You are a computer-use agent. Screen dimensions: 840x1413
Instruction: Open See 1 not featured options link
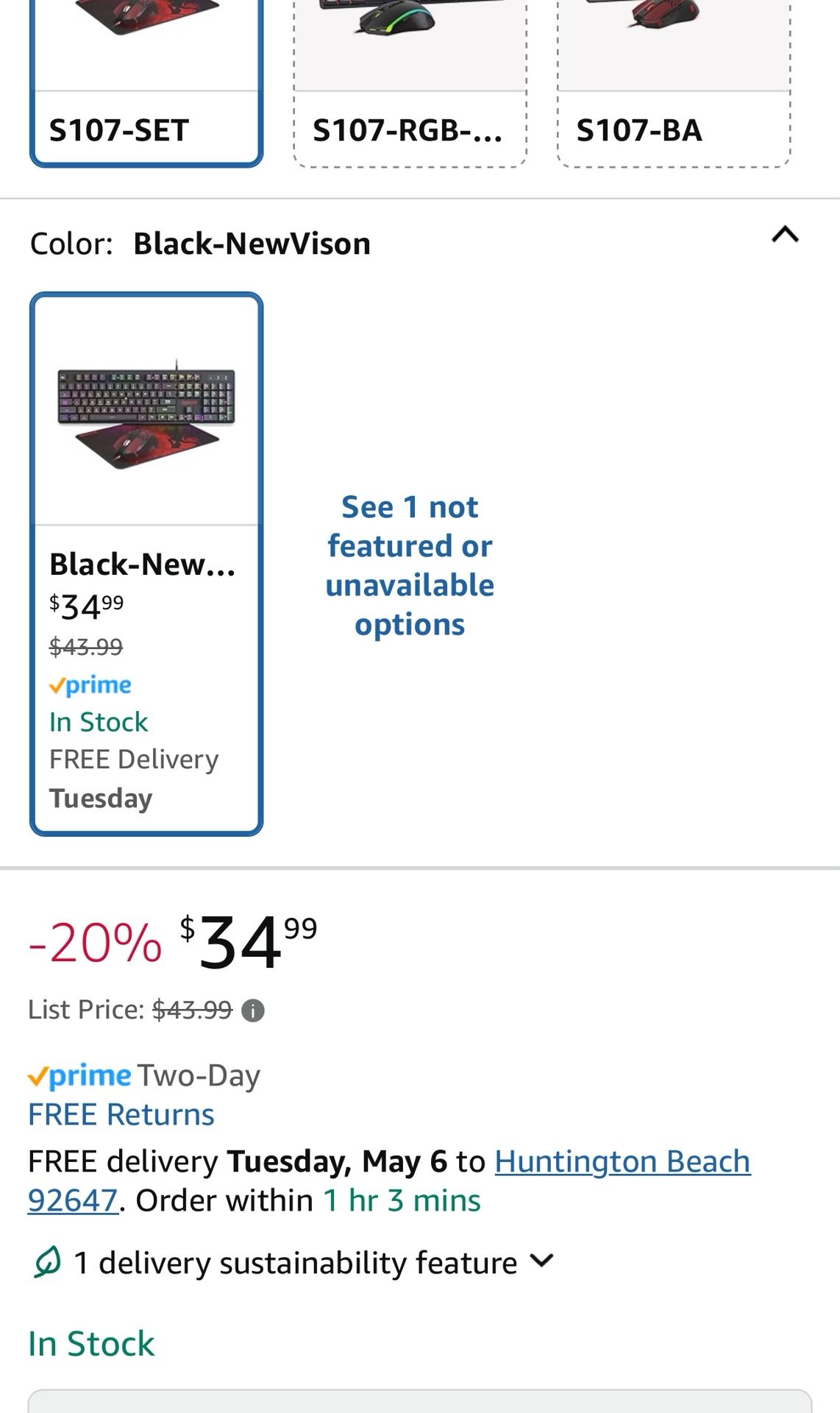410,565
